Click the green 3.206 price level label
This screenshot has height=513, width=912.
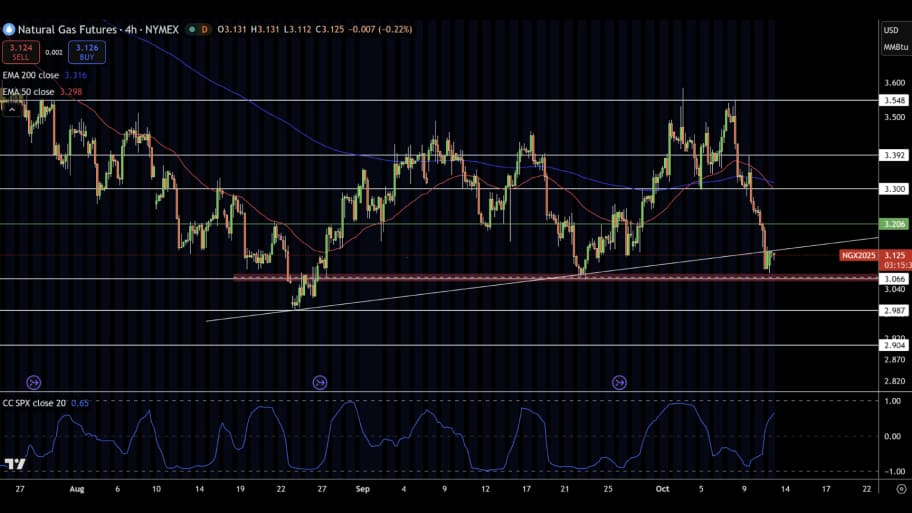(893, 224)
